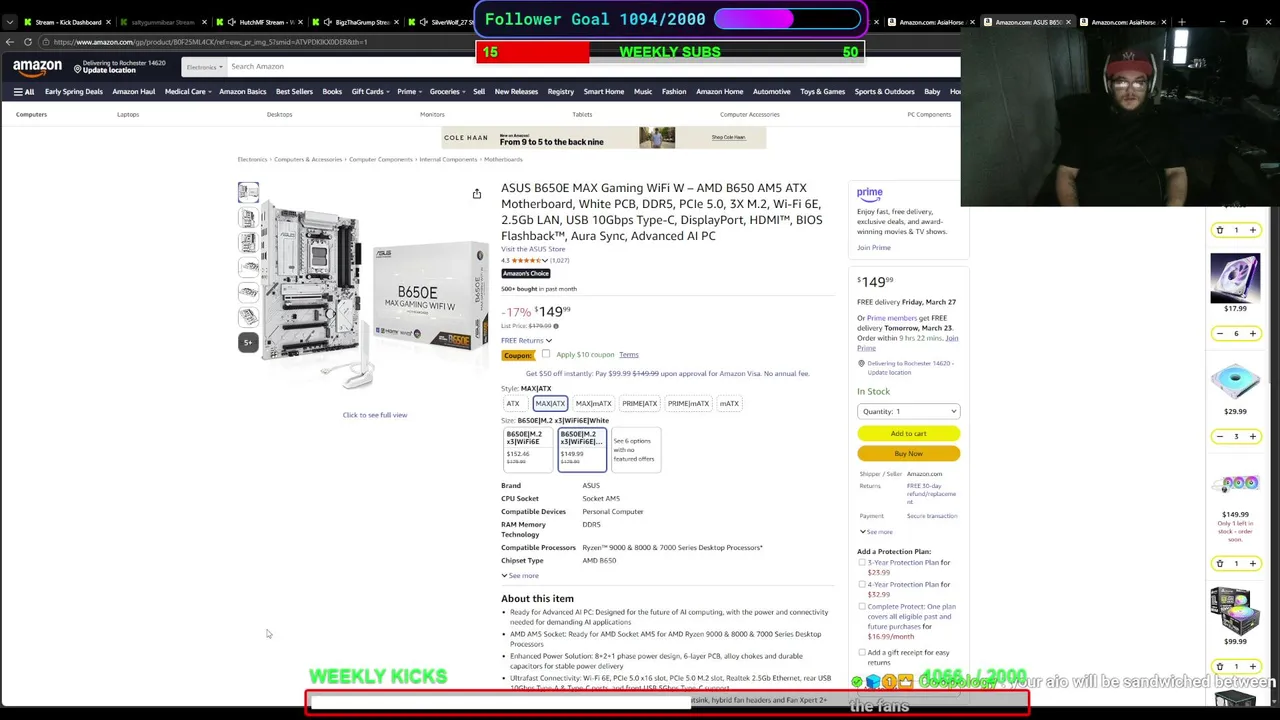The image size is (1280, 720).
Task: Click star rating next to 4.3
Action: click(528, 261)
